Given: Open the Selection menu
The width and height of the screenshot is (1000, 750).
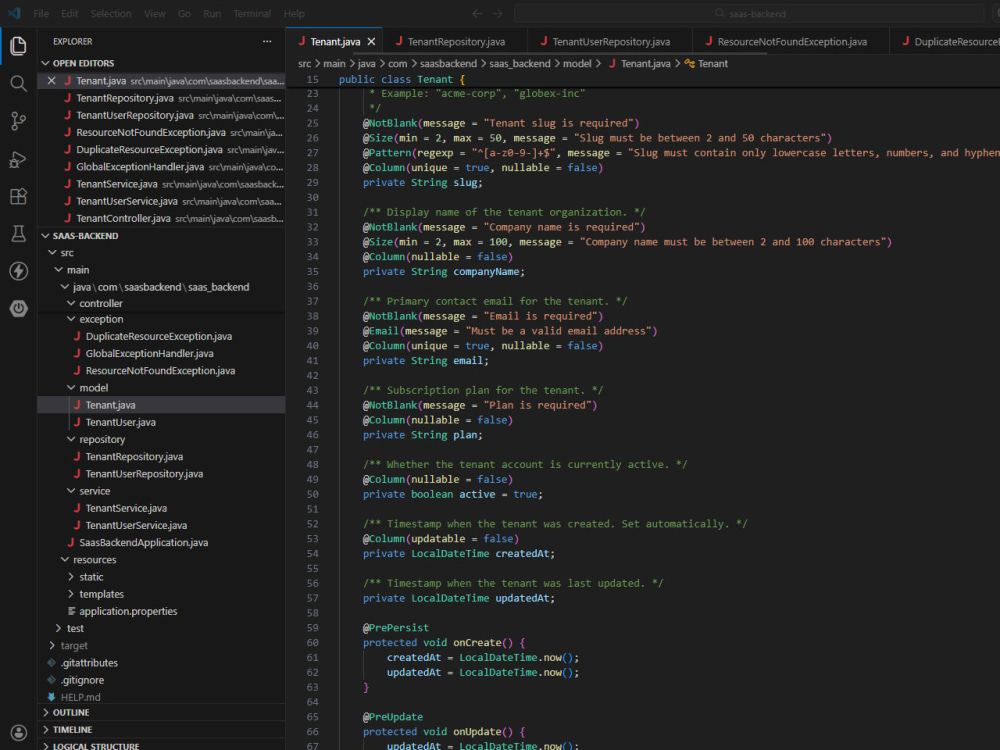Looking at the screenshot, I should [111, 13].
